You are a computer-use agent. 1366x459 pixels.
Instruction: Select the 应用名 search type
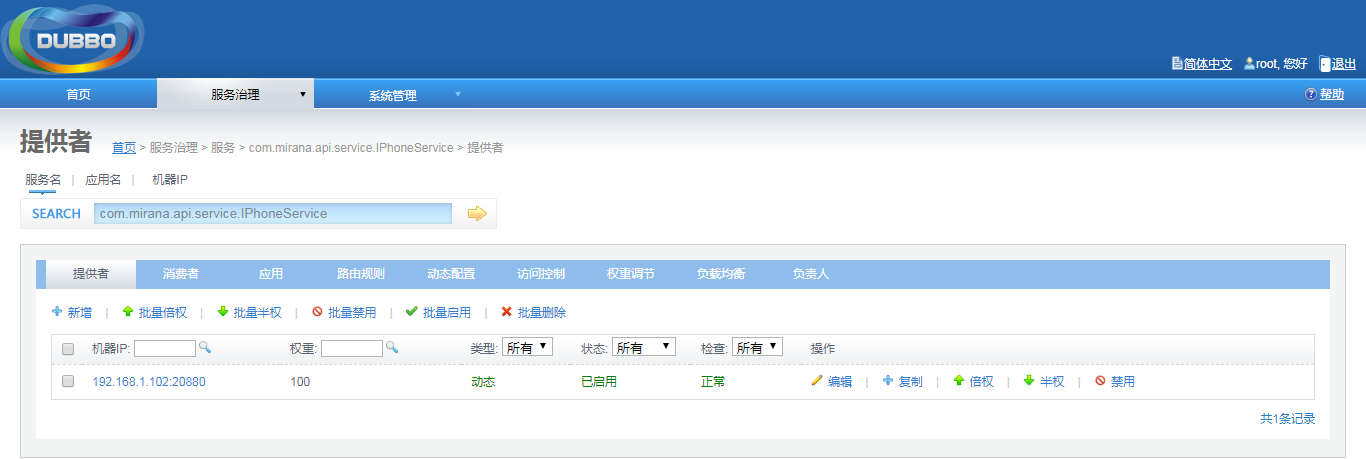click(103, 179)
